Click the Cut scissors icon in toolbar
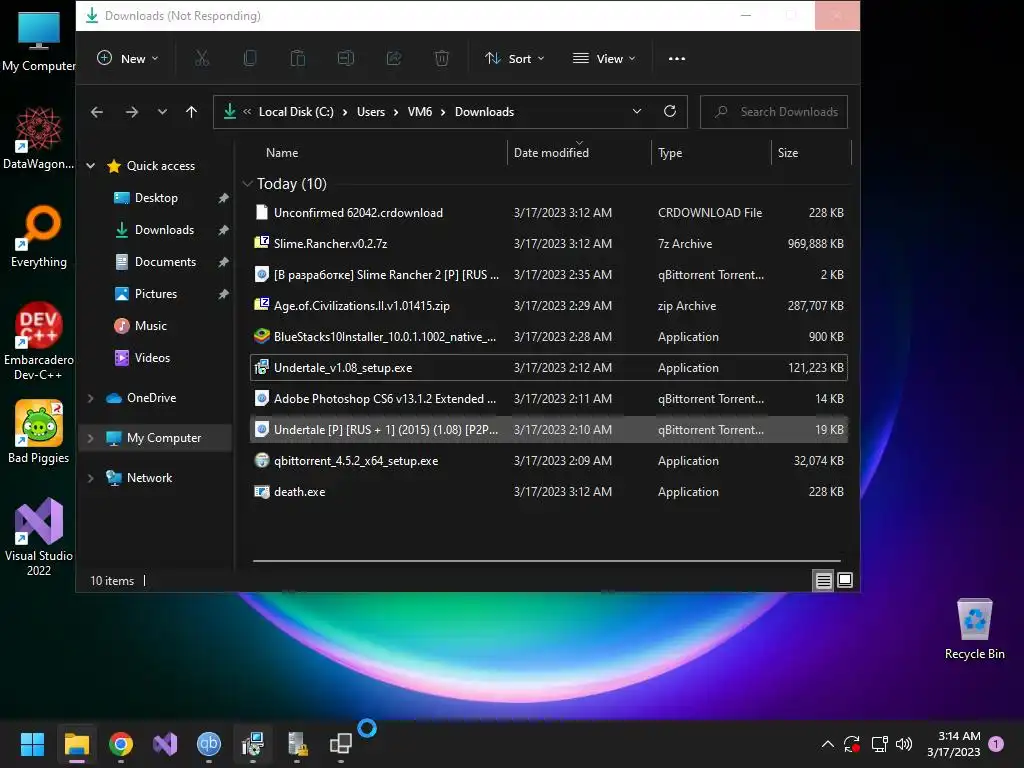1024x768 pixels. pyautogui.click(x=202, y=59)
